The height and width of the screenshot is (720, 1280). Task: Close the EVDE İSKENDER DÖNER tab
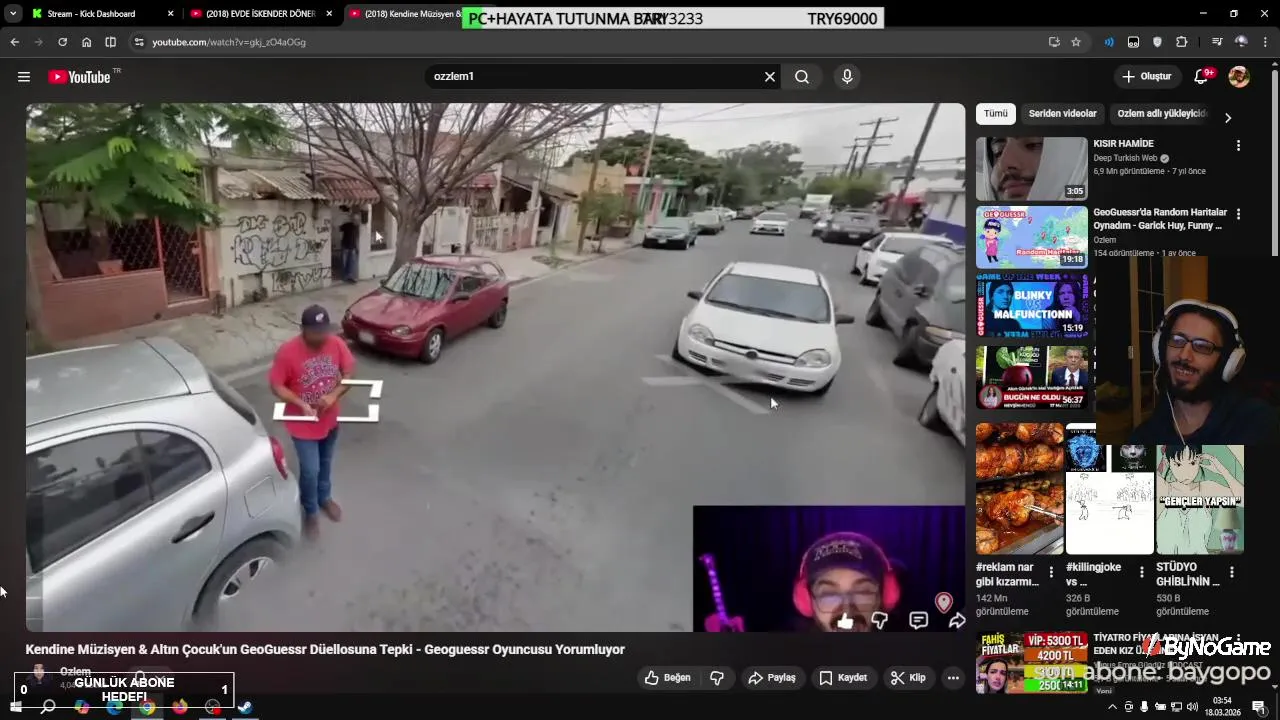pyautogui.click(x=329, y=14)
